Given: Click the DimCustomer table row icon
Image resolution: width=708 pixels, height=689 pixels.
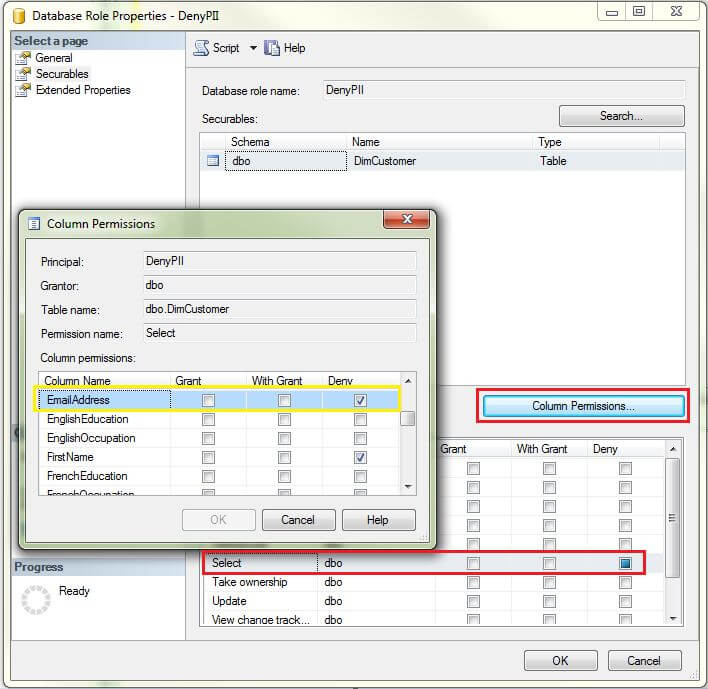Looking at the screenshot, I should click(x=213, y=161).
